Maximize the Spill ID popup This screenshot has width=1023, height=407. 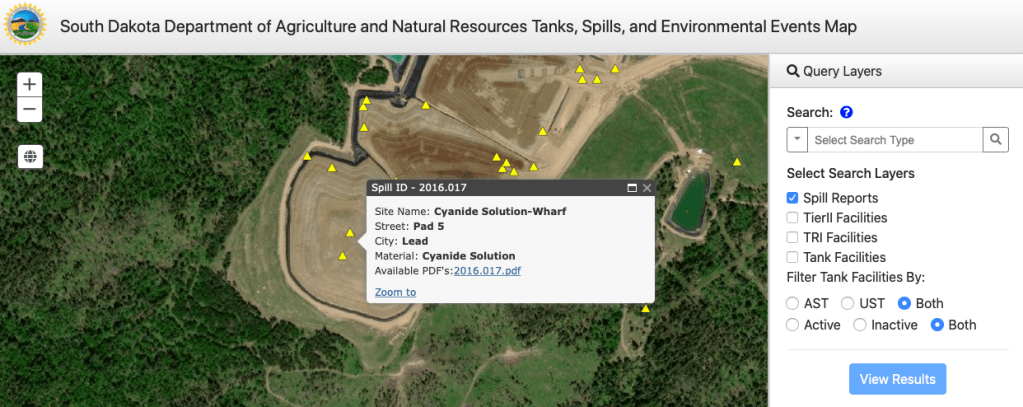coord(631,187)
